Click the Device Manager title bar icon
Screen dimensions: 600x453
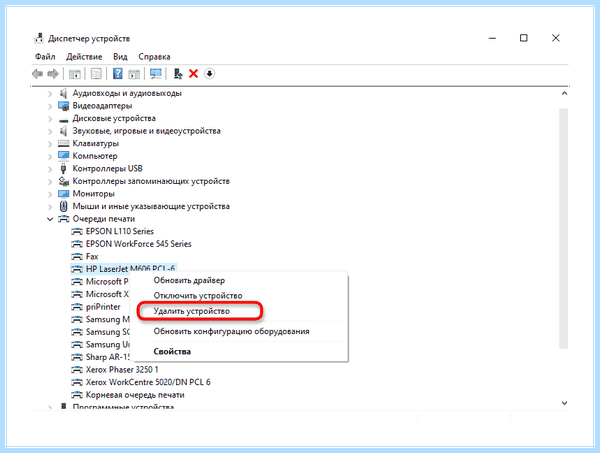[x=39, y=38]
